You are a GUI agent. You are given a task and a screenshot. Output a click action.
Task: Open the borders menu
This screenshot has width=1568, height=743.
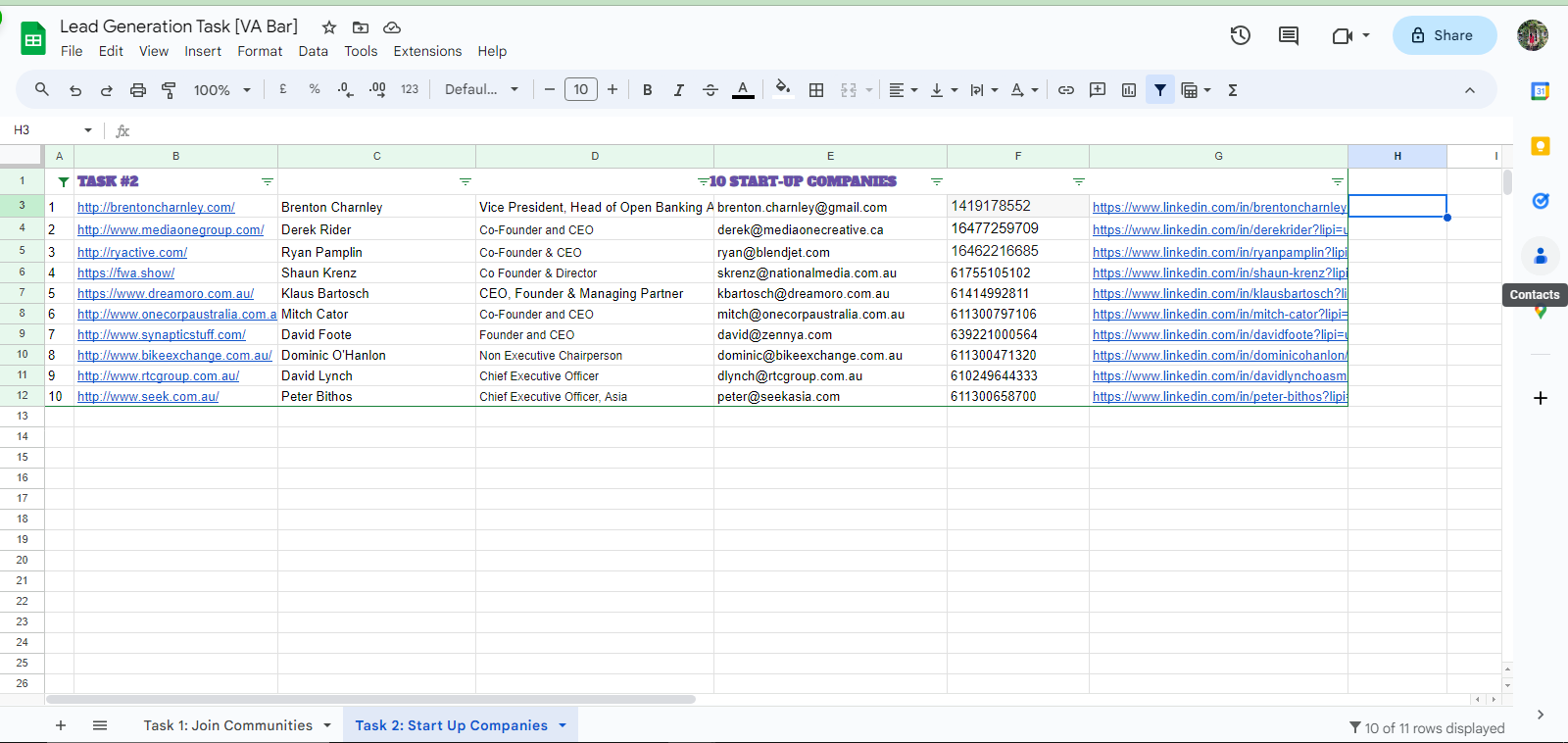(816, 90)
